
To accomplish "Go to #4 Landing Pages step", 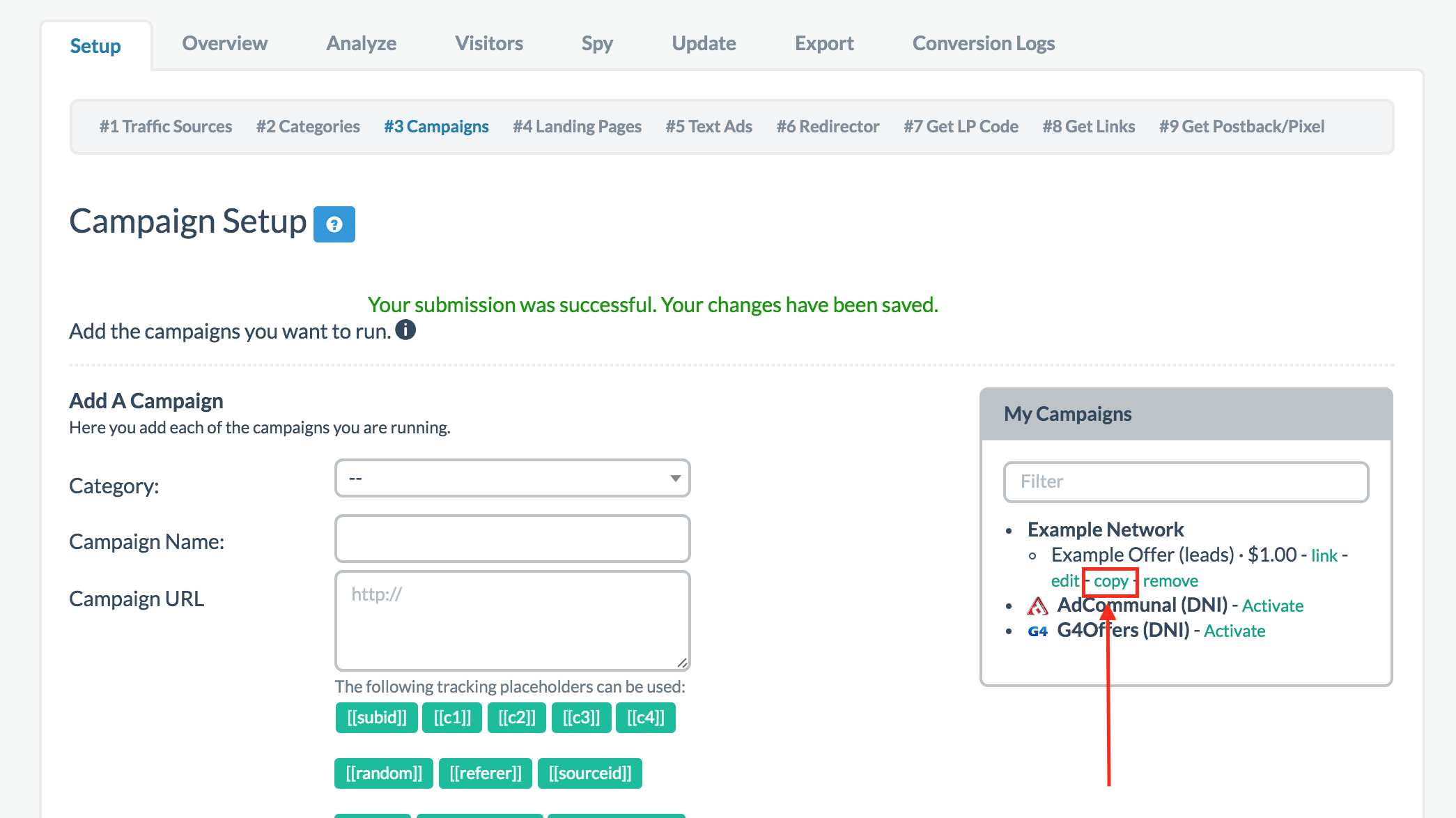I will [x=577, y=126].
